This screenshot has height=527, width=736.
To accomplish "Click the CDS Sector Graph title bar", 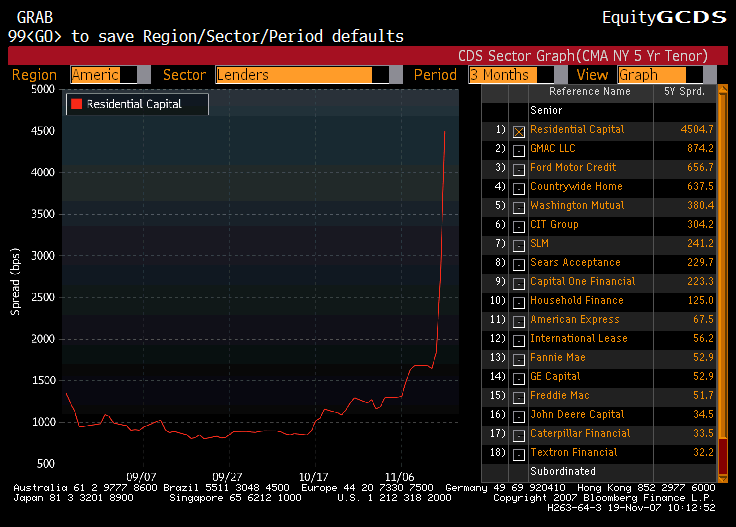I will click(x=368, y=56).
